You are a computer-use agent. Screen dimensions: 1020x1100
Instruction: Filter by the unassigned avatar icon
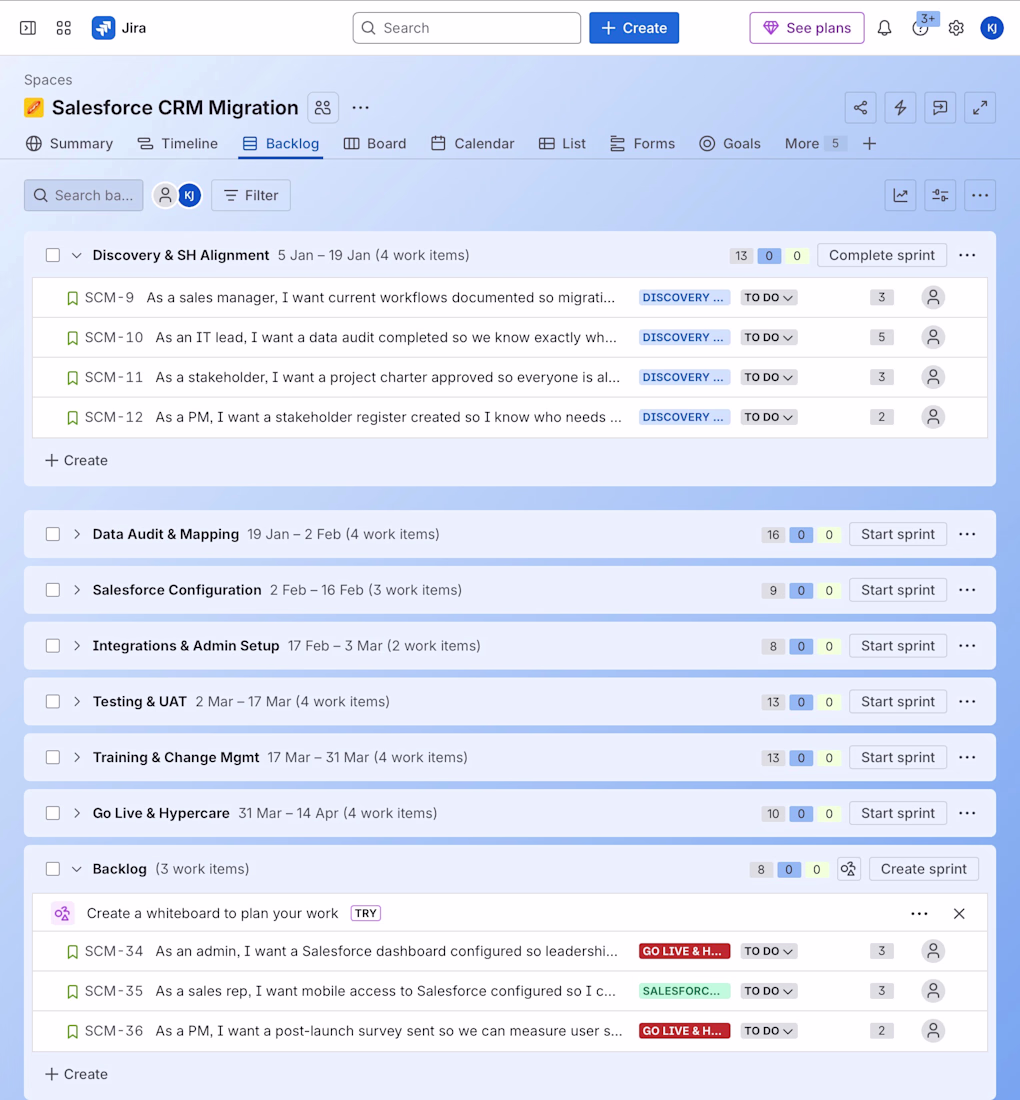click(x=165, y=195)
